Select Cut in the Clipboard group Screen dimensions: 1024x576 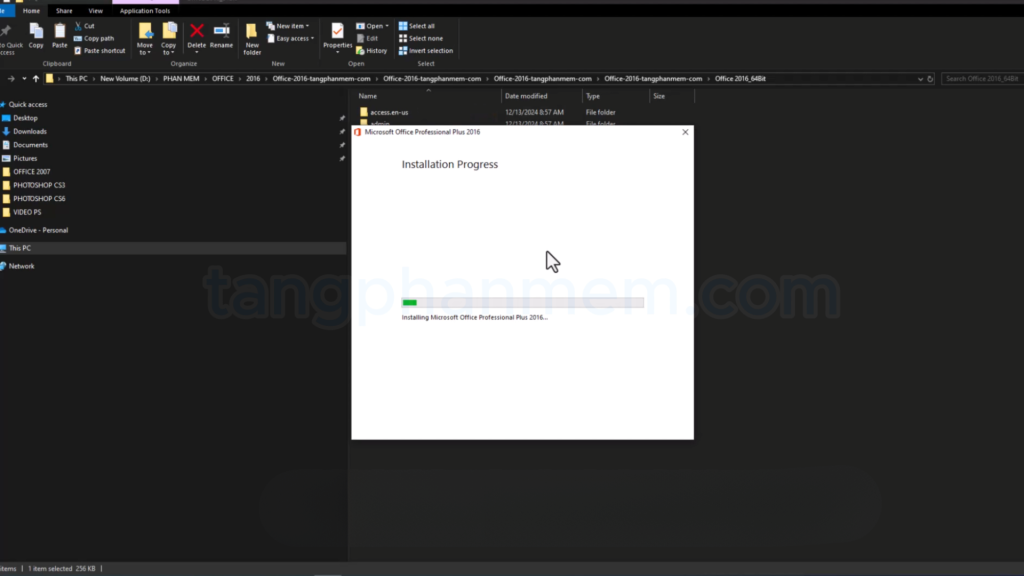pos(84,26)
